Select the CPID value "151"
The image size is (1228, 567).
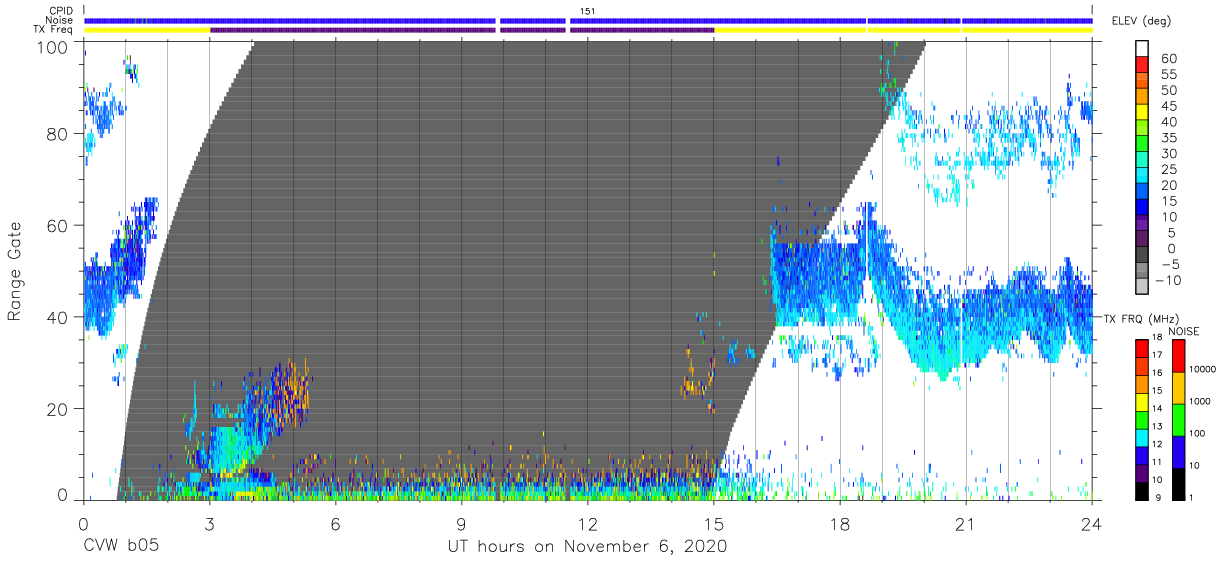tap(587, 11)
